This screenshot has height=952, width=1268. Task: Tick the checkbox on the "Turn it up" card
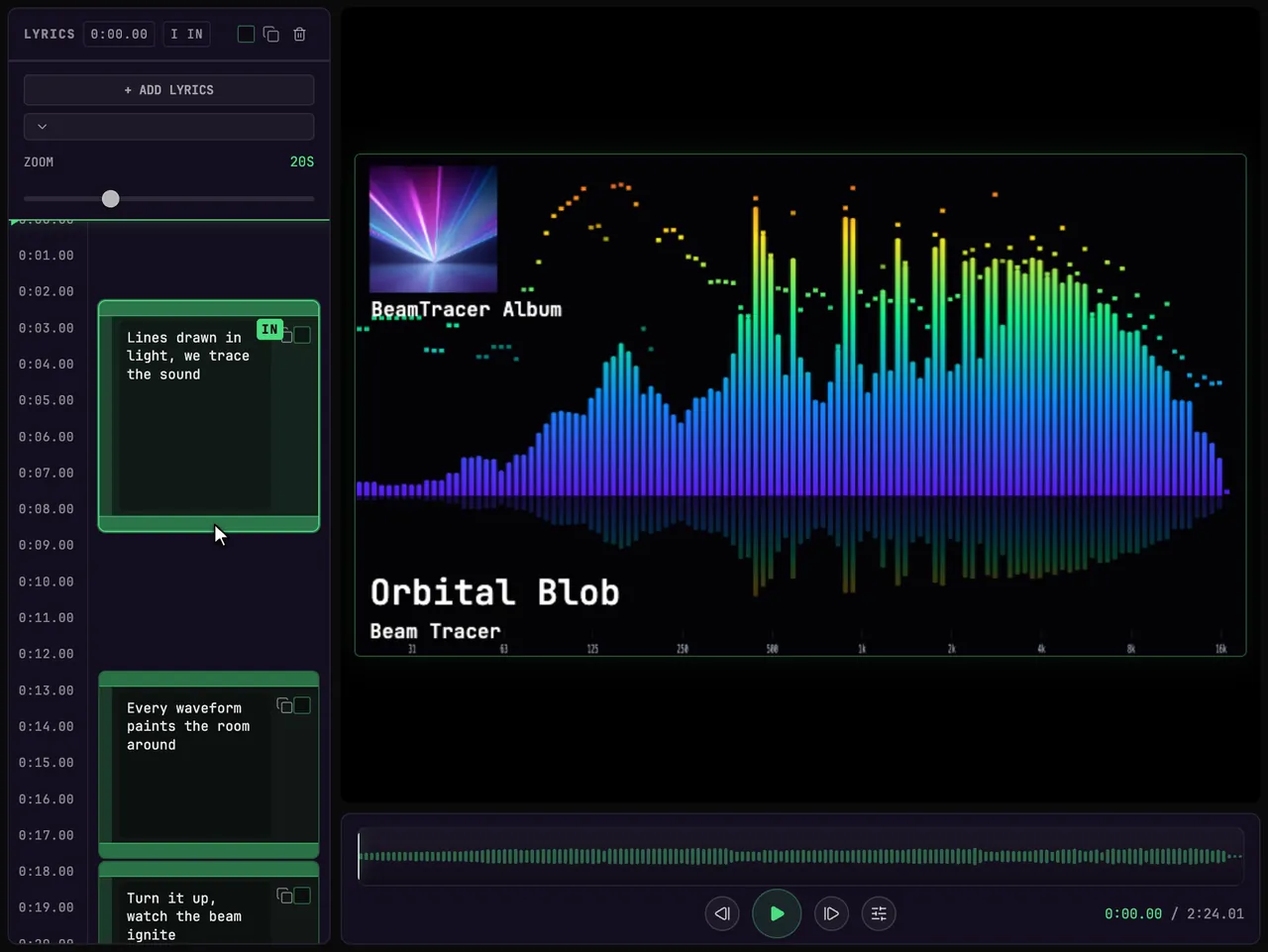pyautogui.click(x=302, y=896)
